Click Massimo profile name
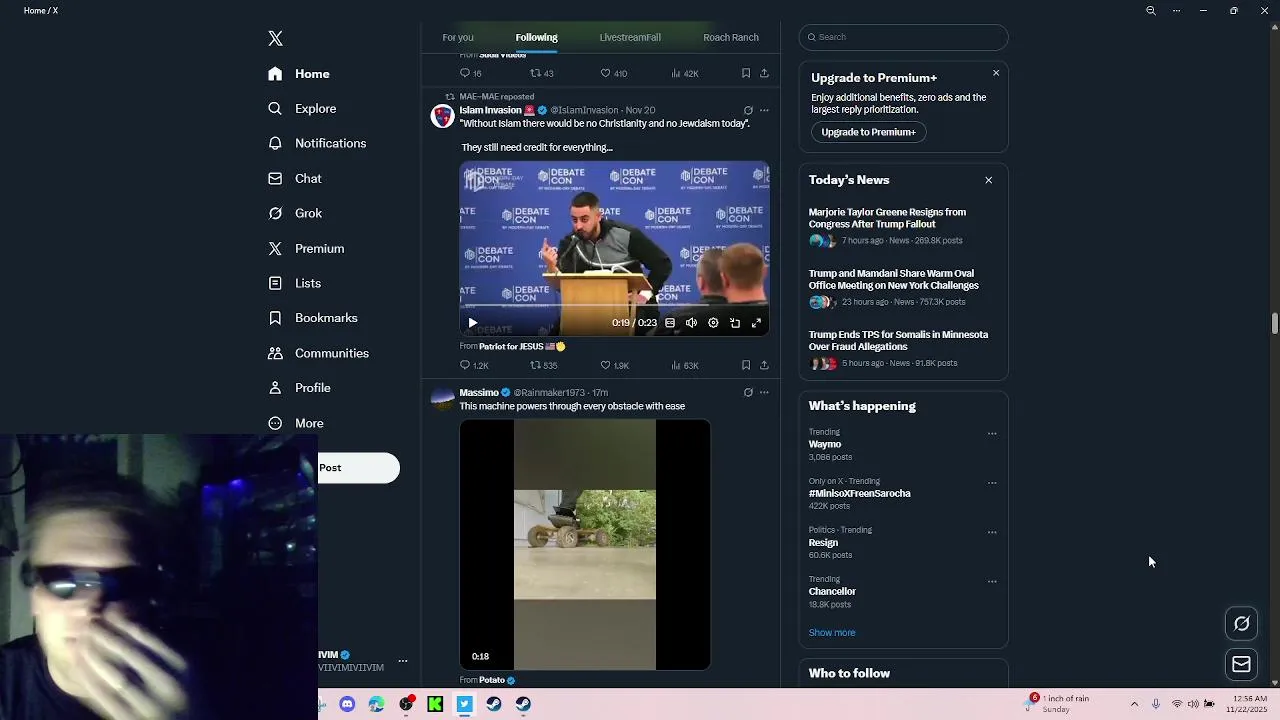This screenshot has width=1280, height=720. 479,393
